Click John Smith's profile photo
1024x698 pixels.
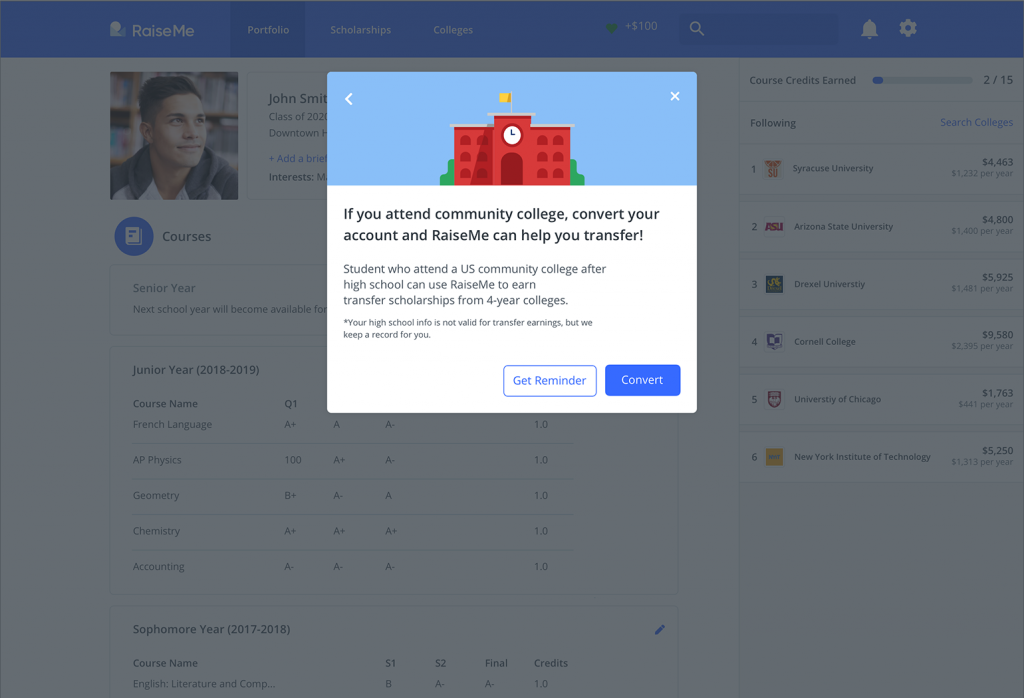click(174, 136)
